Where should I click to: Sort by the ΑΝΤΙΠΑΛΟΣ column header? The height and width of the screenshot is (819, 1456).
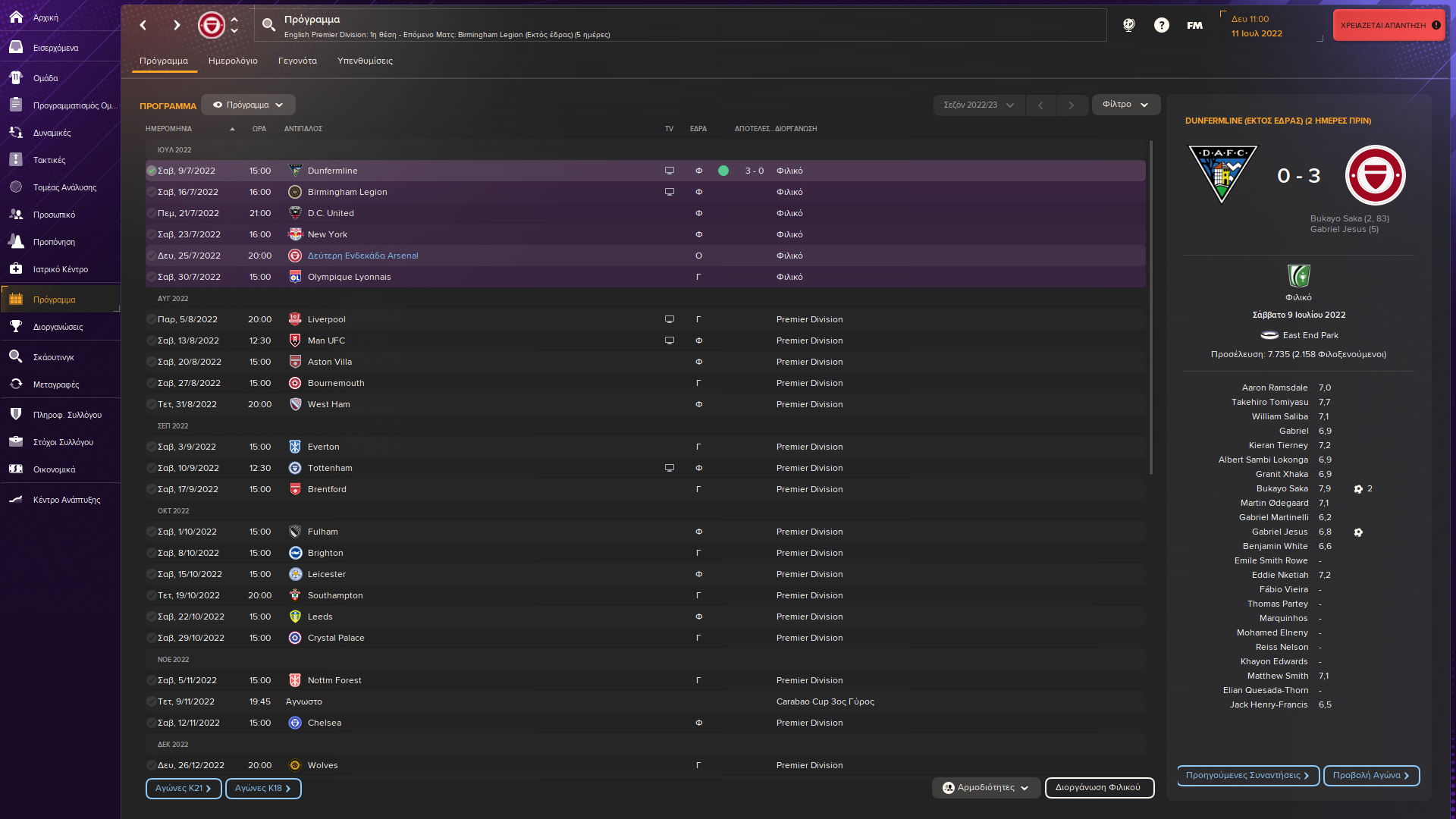click(303, 129)
